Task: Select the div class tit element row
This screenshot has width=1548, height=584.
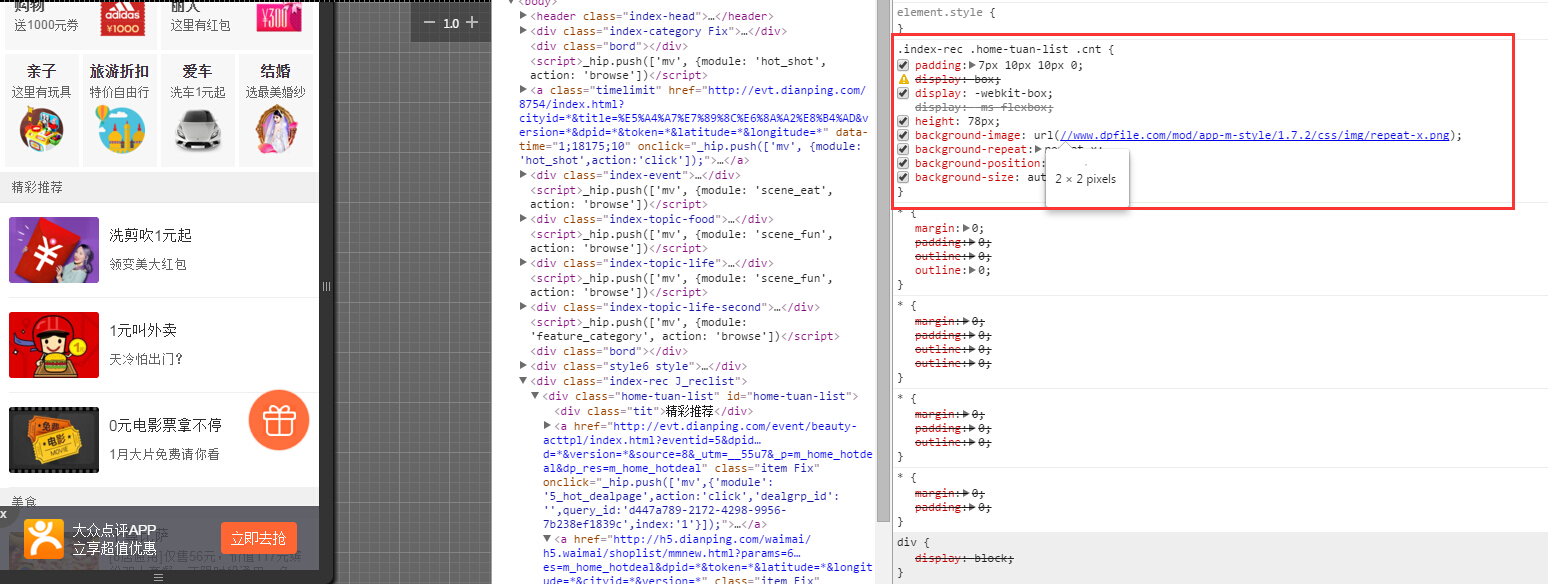Action: 654,411
